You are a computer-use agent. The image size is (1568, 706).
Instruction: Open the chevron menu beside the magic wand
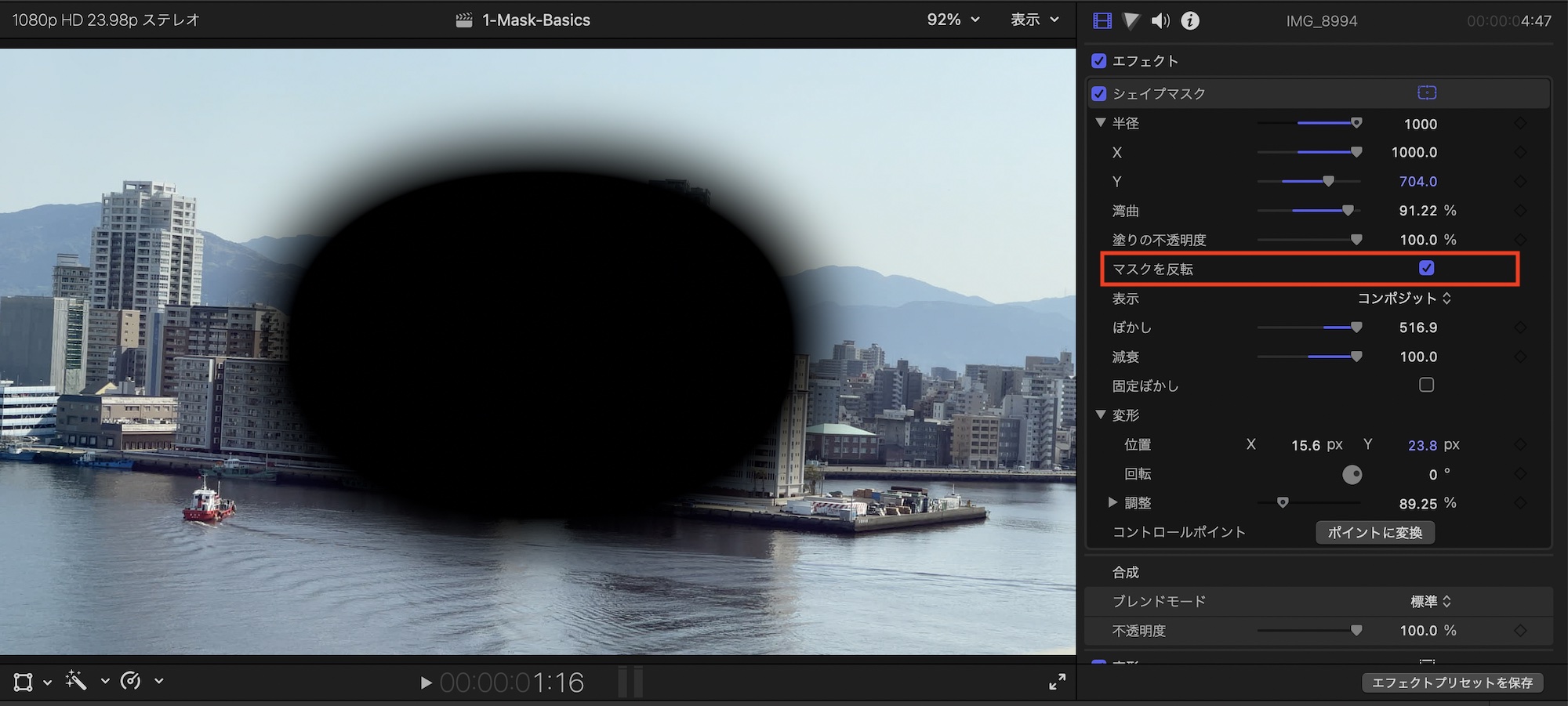pos(105,682)
